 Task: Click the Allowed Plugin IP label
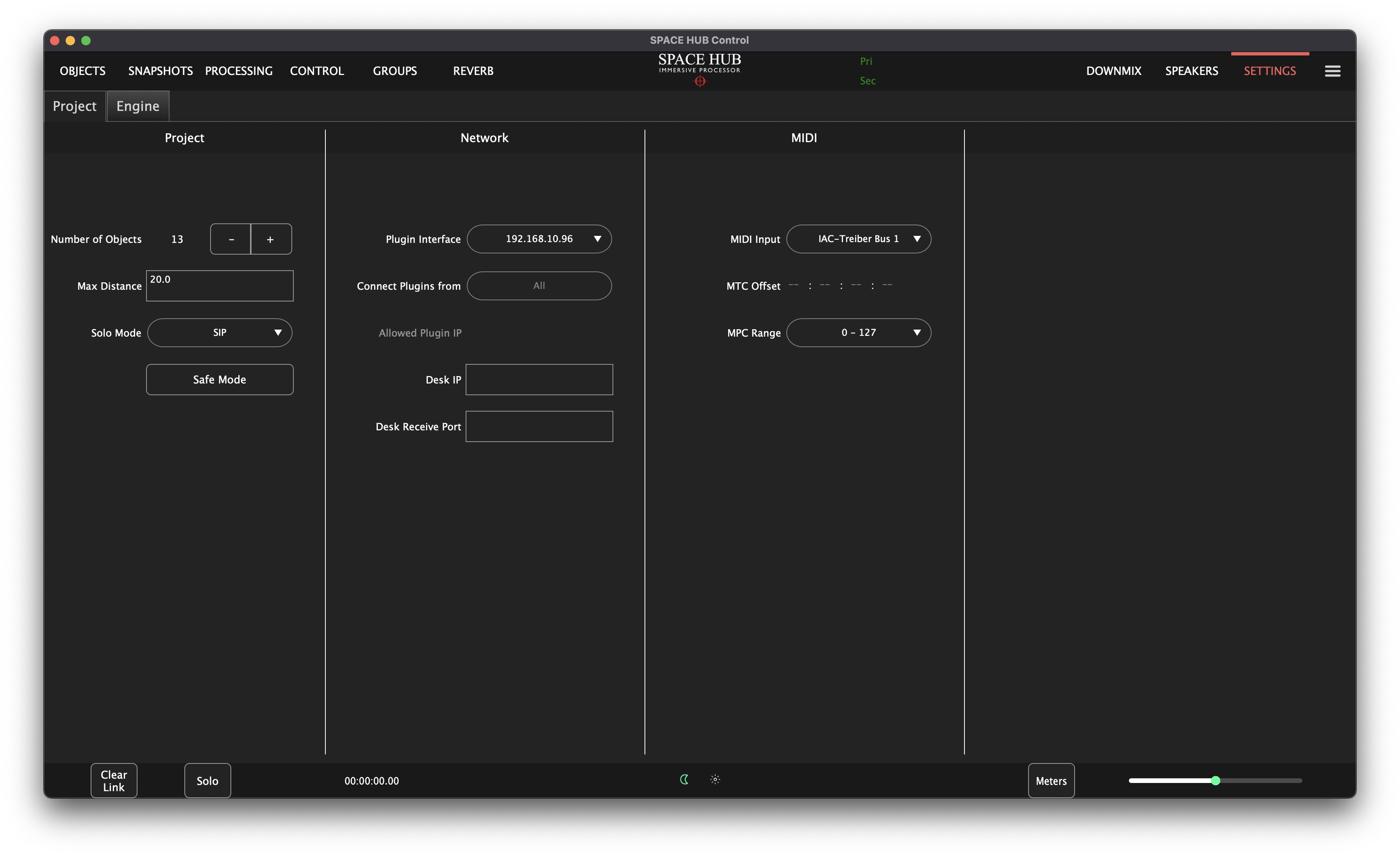point(420,333)
